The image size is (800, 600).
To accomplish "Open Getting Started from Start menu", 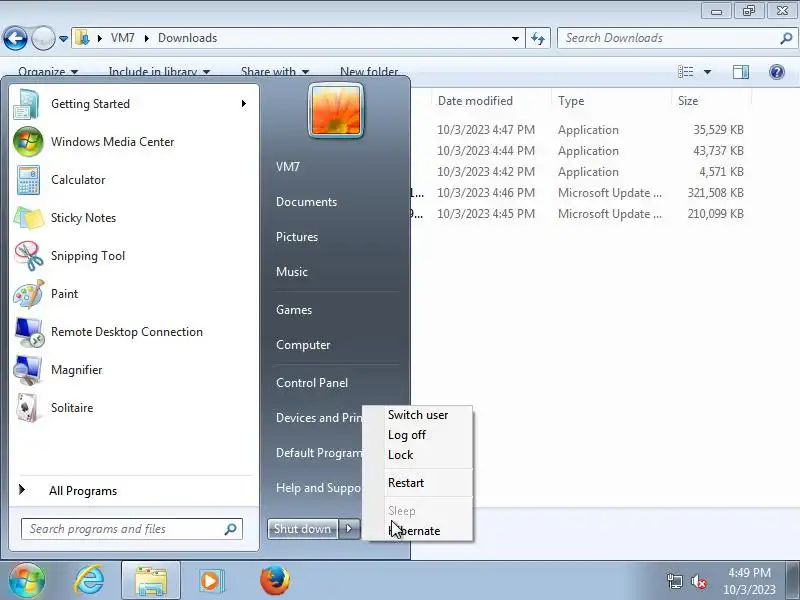I will click(133, 104).
